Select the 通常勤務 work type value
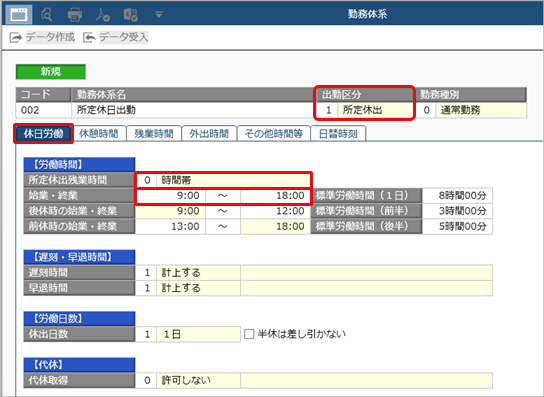 (x=481, y=110)
